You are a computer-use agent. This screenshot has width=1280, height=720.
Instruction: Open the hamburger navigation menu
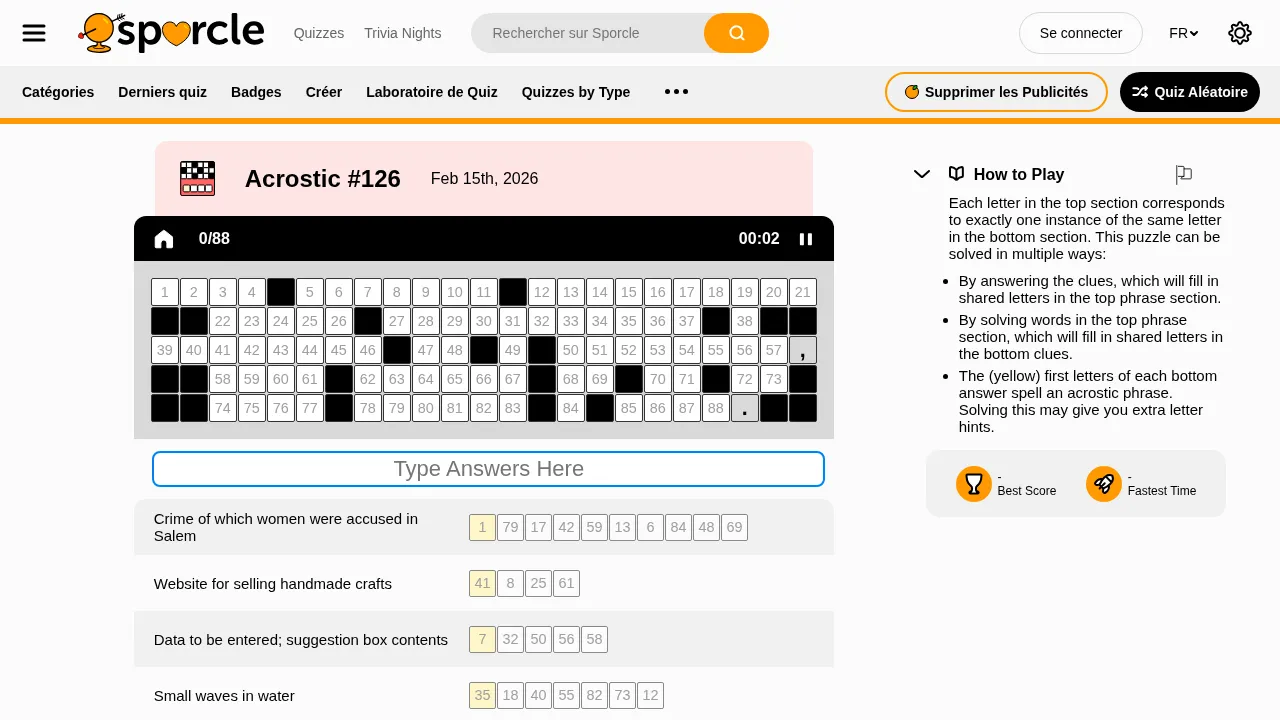[x=33, y=32]
